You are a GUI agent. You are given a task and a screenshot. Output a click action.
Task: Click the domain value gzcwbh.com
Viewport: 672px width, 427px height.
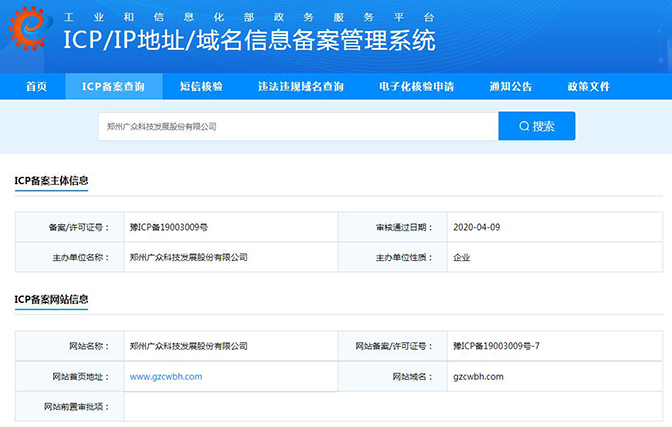[478, 377]
